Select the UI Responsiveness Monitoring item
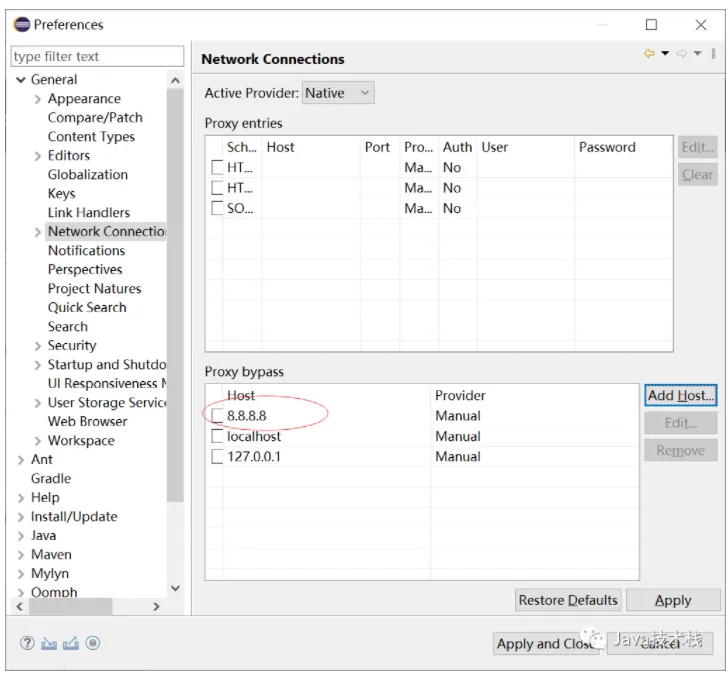Viewport: 728px width, 683px height. click(107, 384)
